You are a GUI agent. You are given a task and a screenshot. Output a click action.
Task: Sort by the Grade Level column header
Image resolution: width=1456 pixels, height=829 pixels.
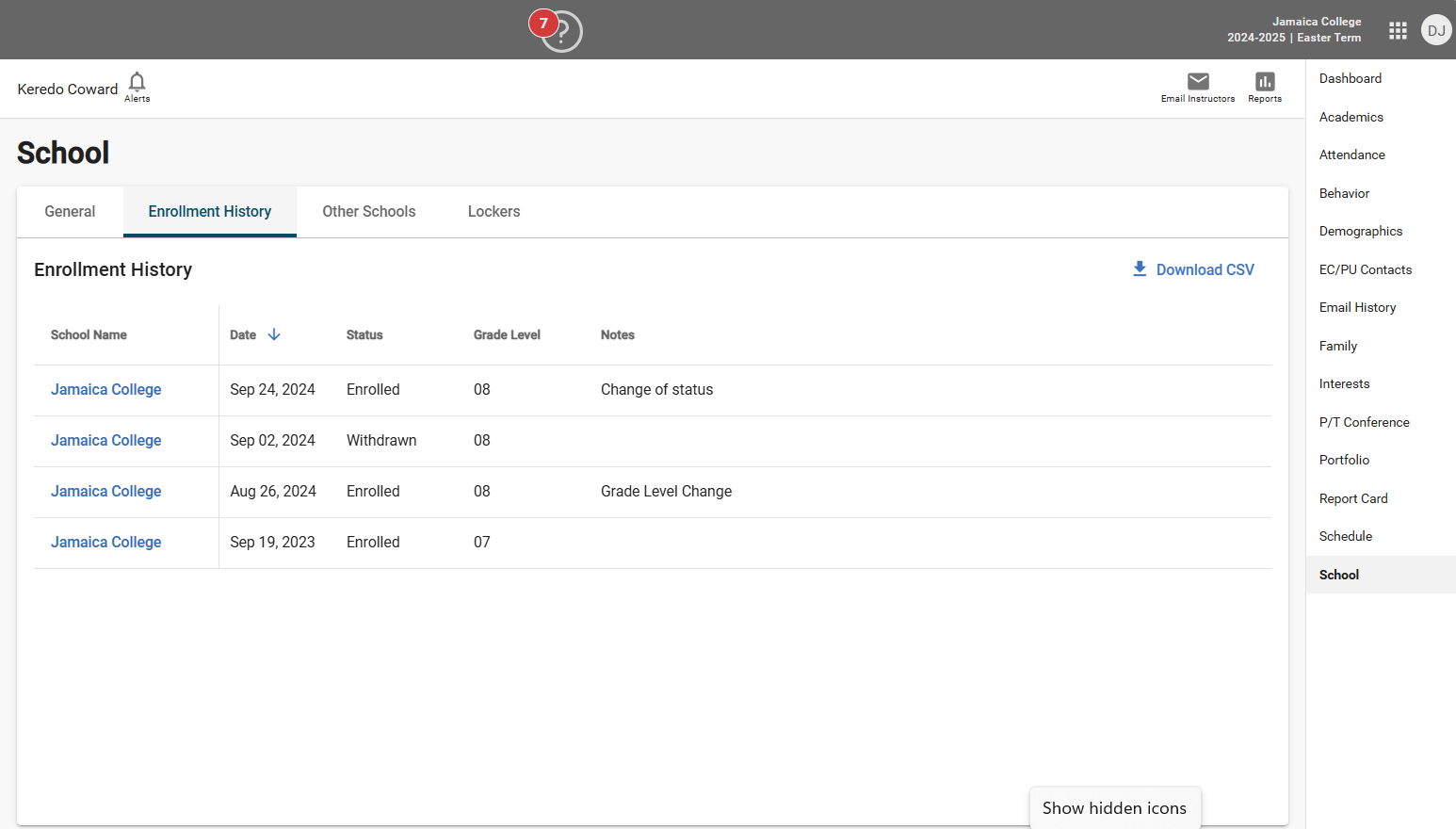tap(507, 334)
